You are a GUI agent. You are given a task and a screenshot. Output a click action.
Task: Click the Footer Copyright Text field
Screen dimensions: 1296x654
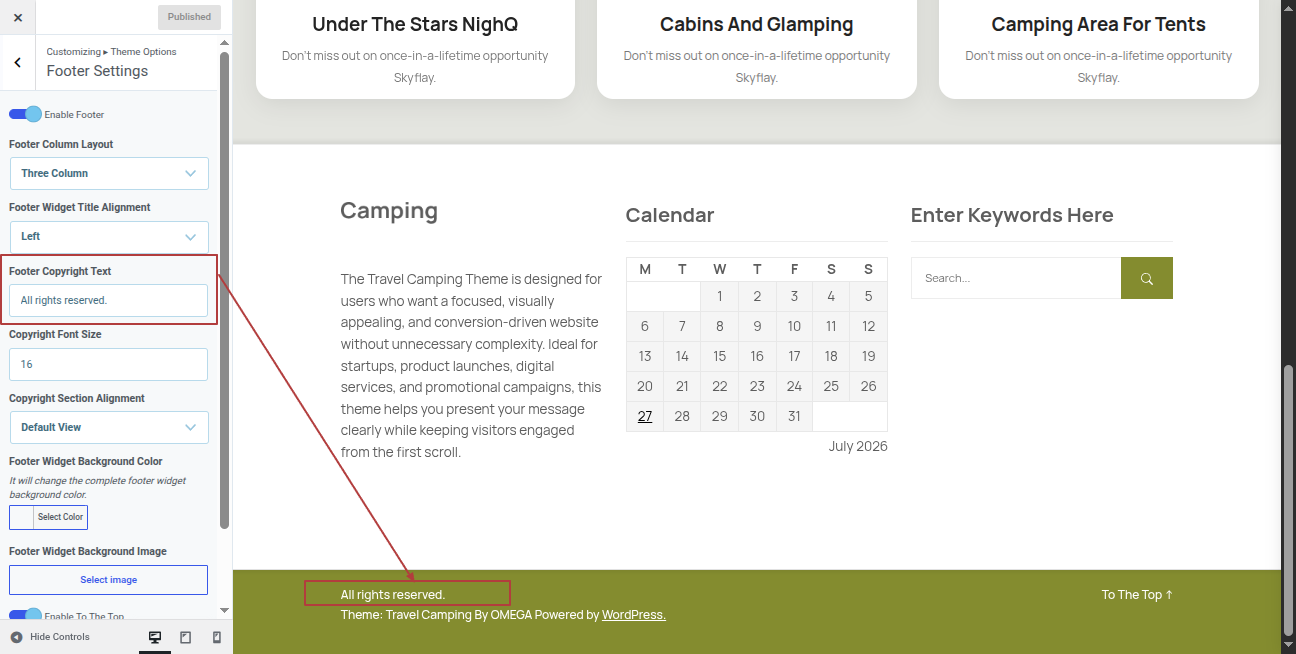[x=109, y=300]
